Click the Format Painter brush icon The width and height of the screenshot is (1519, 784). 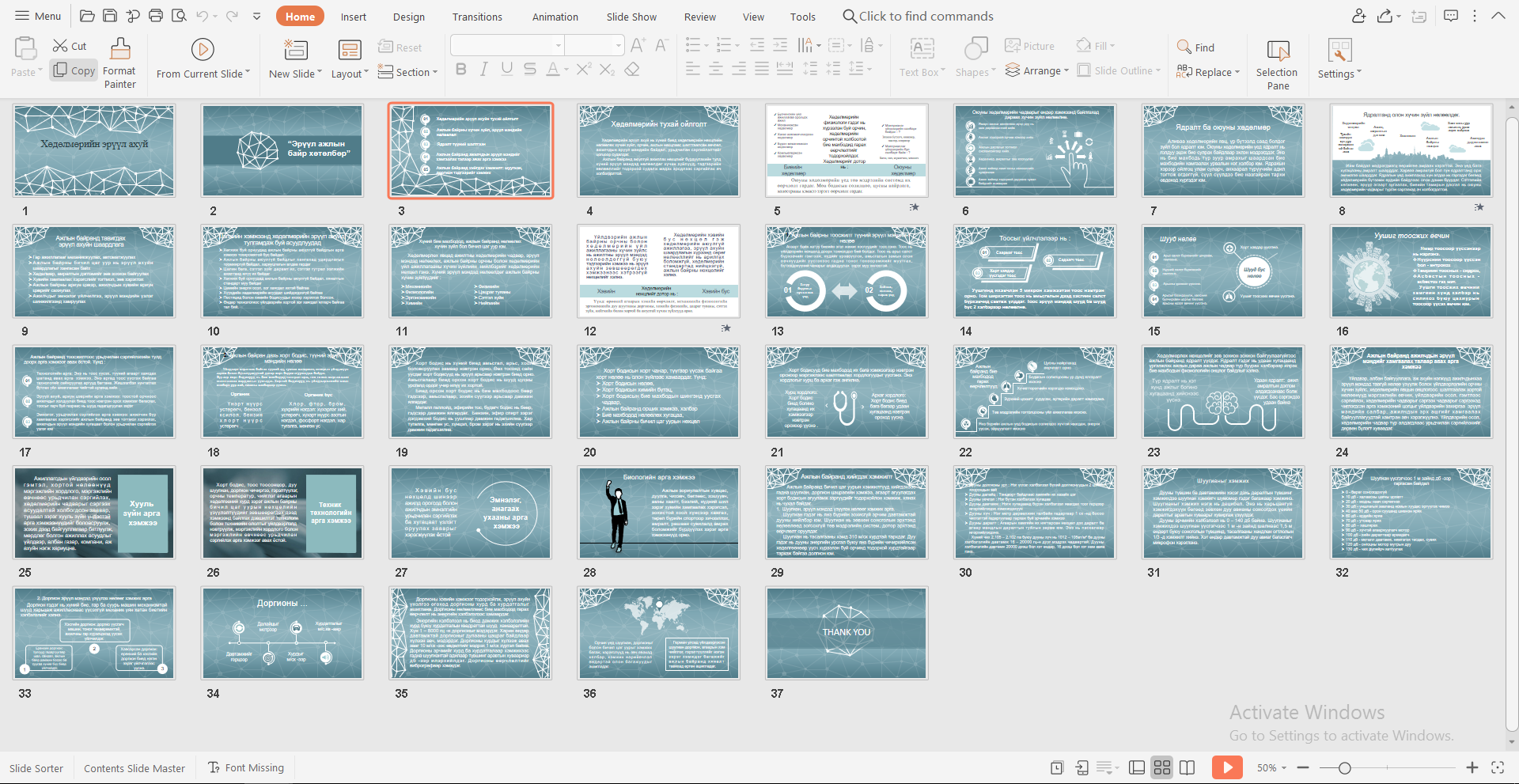[x=120, y=49]
